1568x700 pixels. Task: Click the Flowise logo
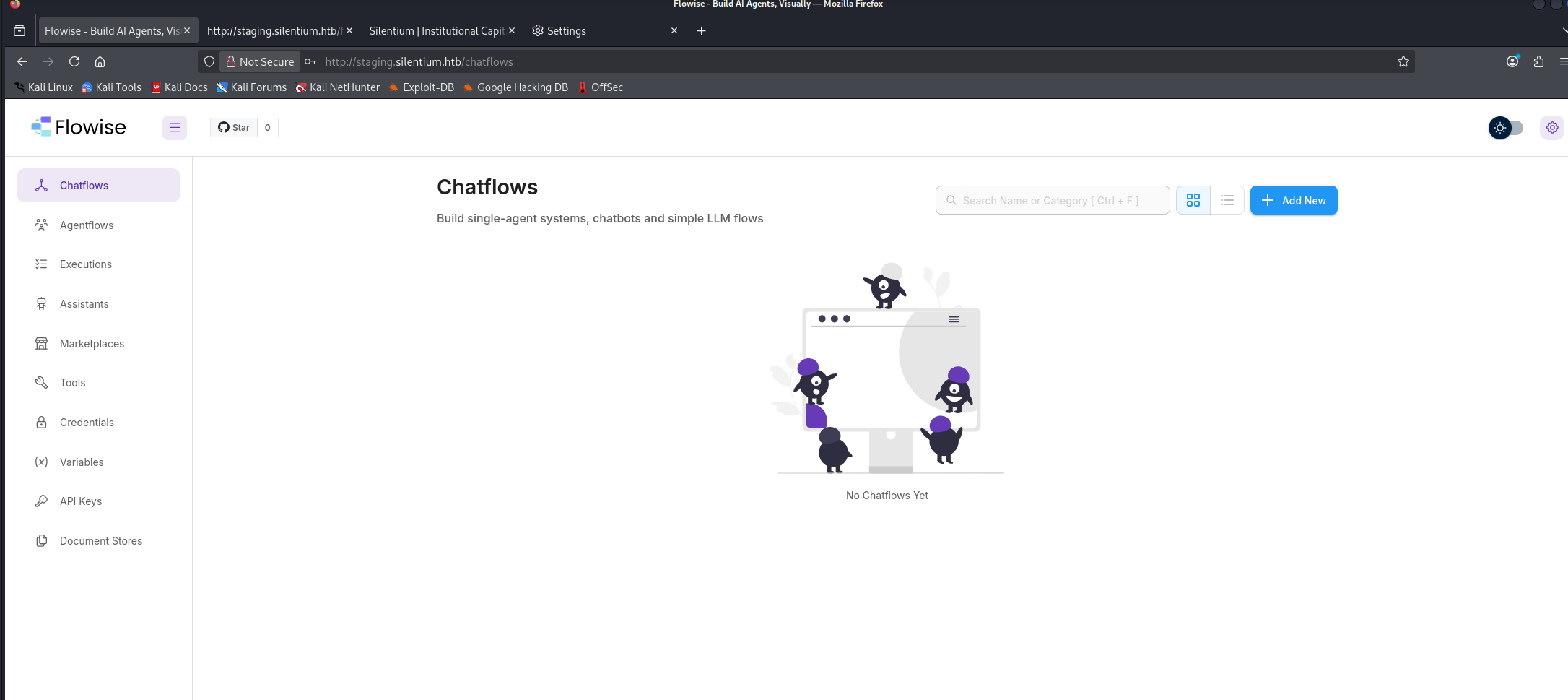point(79,127)
